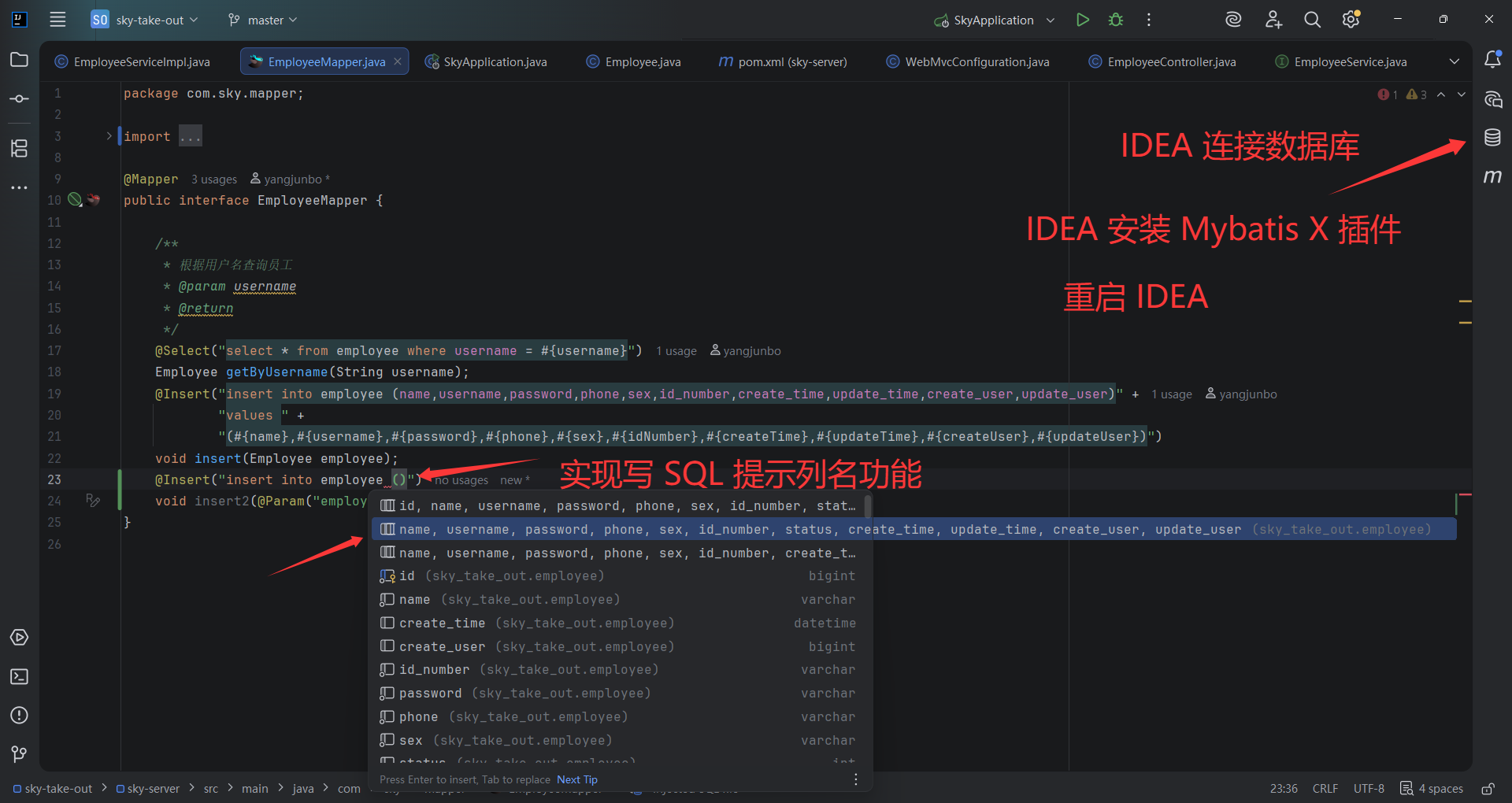Screen dimensions: 1512x803
Task: Open Search Everywhere magnifier
Action: pyautogui.click(x=1312, y=20)
